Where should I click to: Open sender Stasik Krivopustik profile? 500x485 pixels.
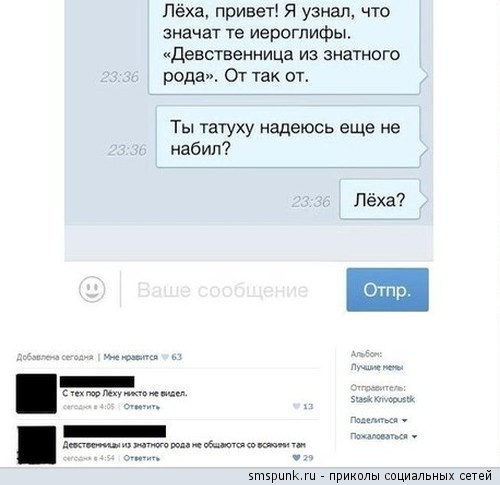tap(382, 399)
